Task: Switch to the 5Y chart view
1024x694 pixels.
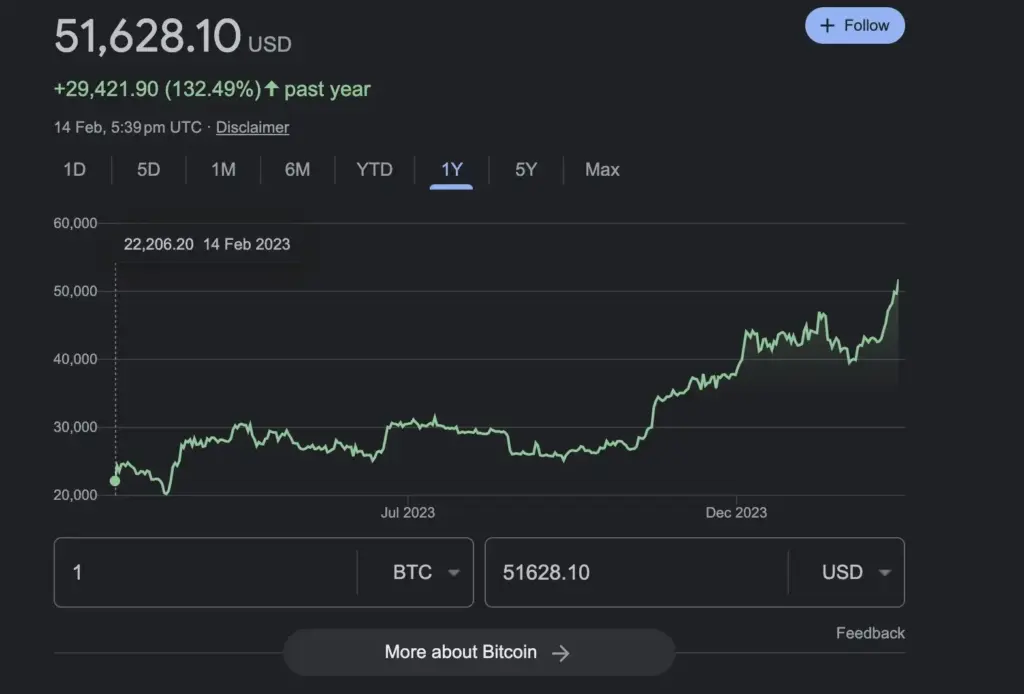Action: tap(524, 170)
